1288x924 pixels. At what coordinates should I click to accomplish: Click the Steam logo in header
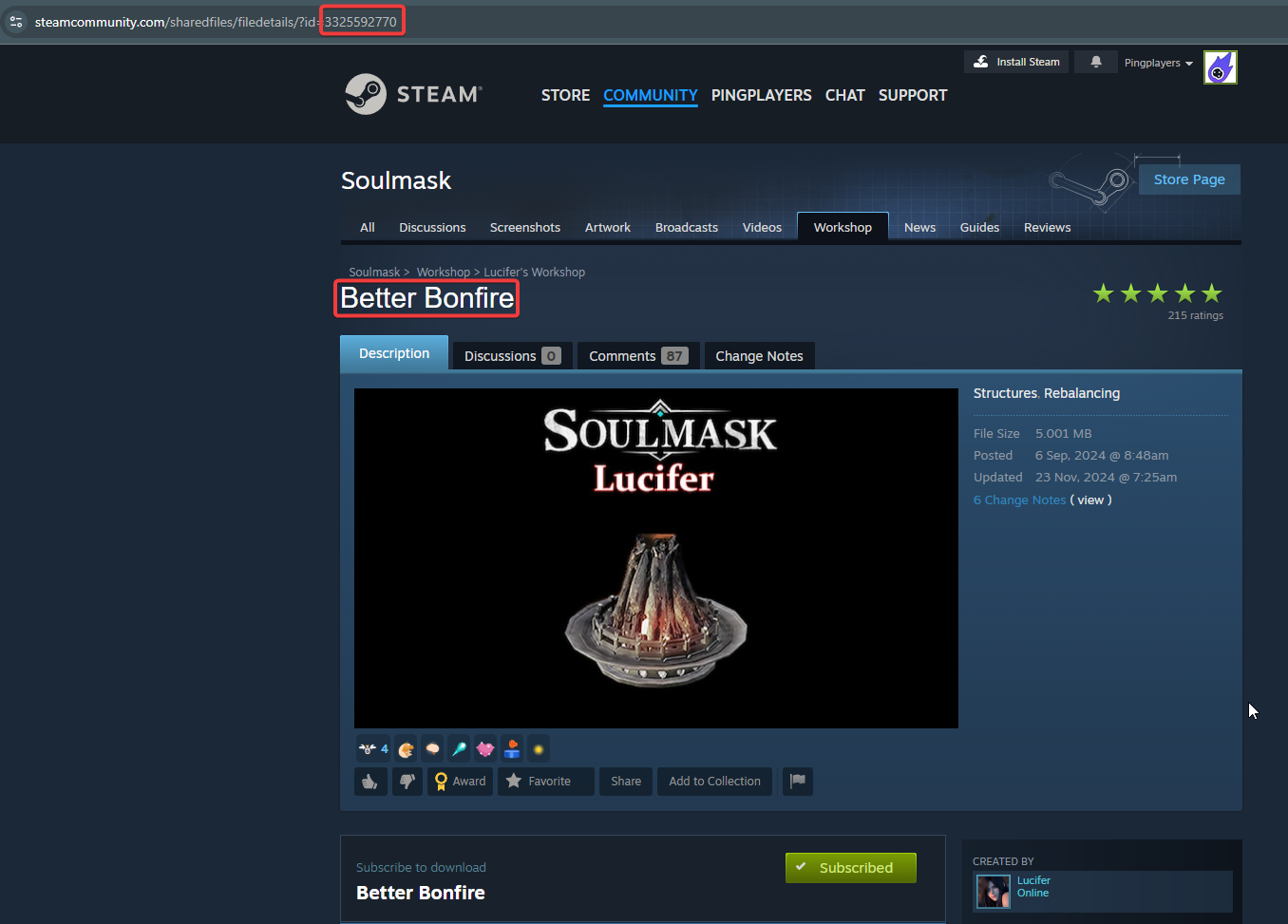pyautogui.click(x=414, y=94)
